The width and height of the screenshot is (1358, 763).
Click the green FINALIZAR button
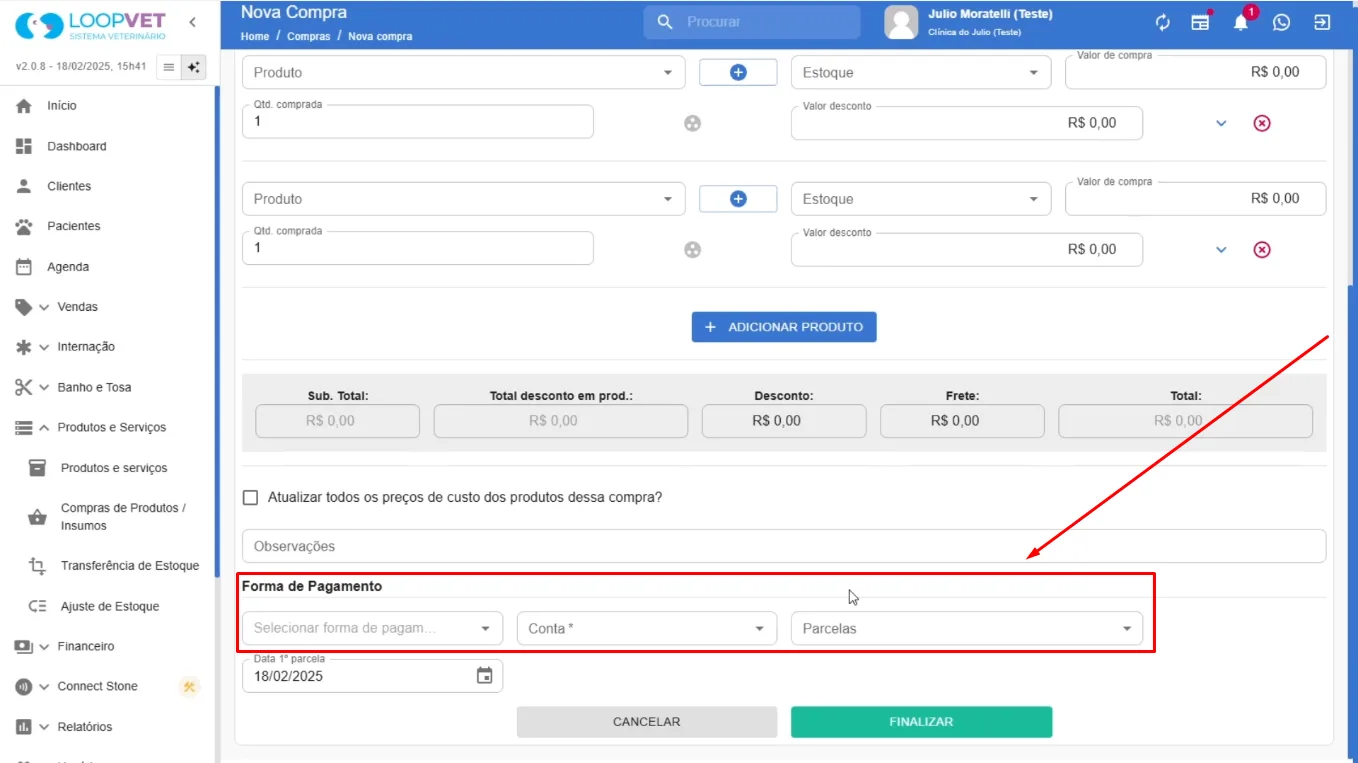tap(921, 722)
